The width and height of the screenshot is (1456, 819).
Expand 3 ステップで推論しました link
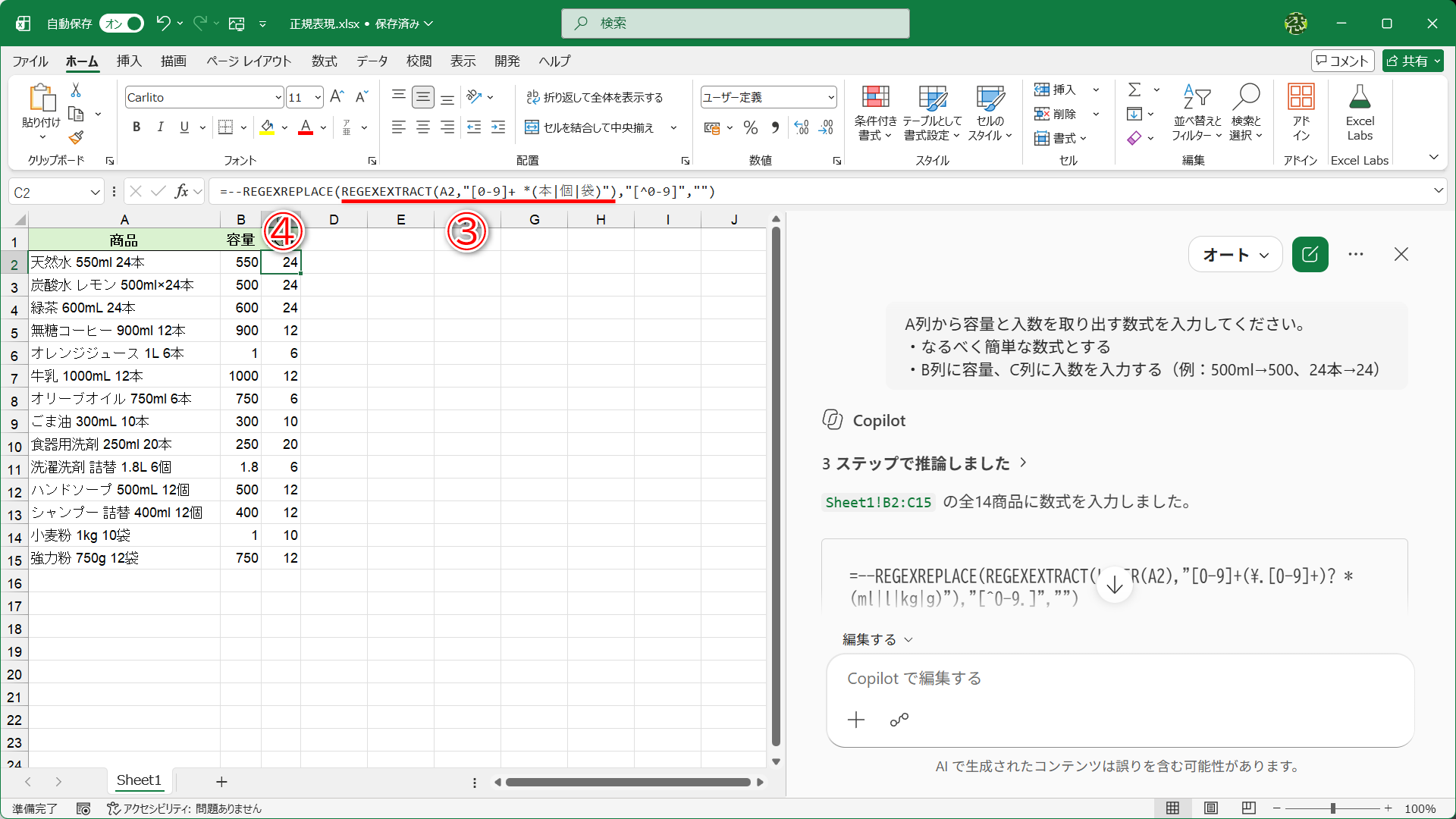coord(924,463)
